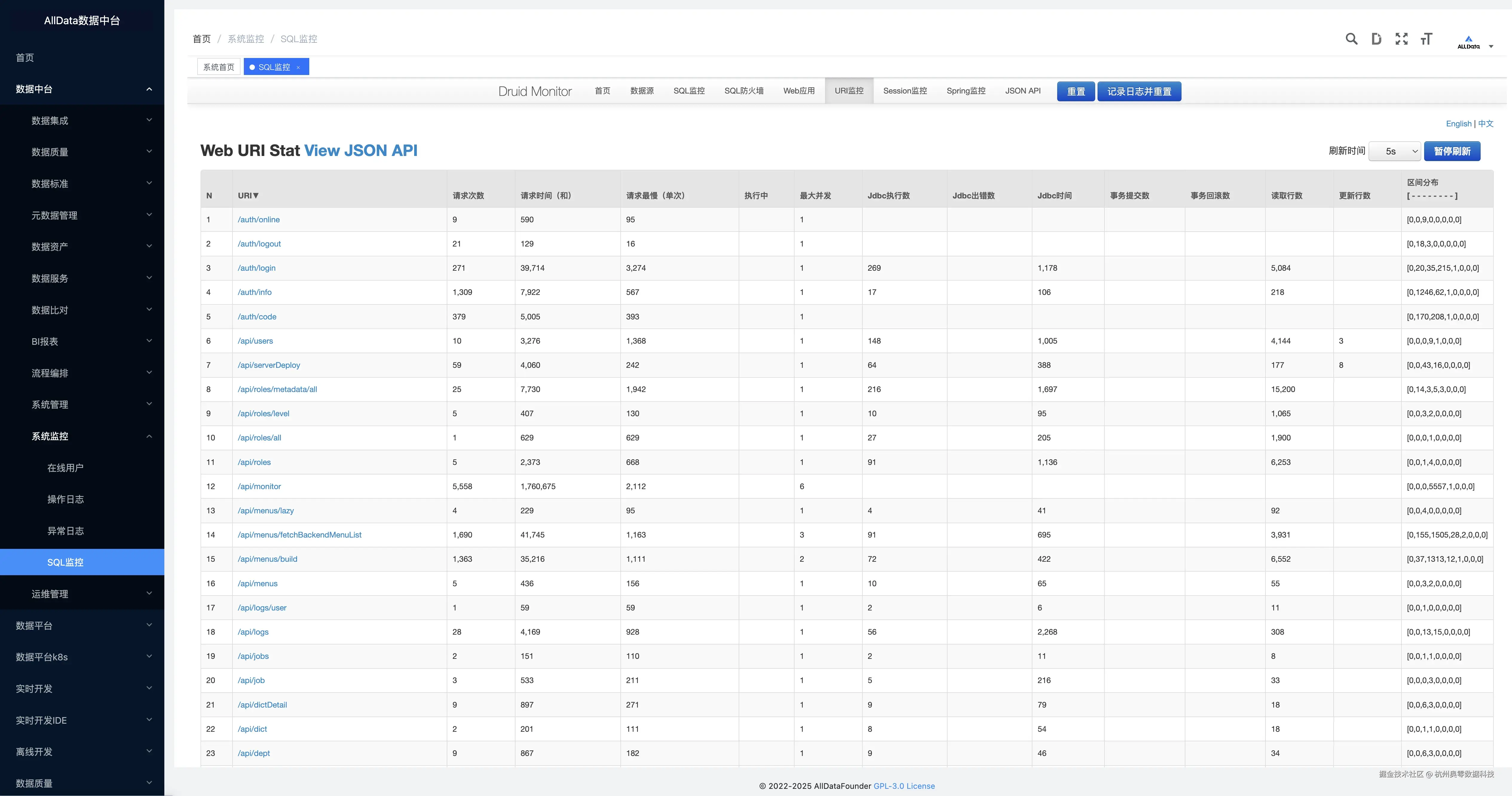Open the View JSON API link
This screenshot has height=796, width=1512.
360,151
